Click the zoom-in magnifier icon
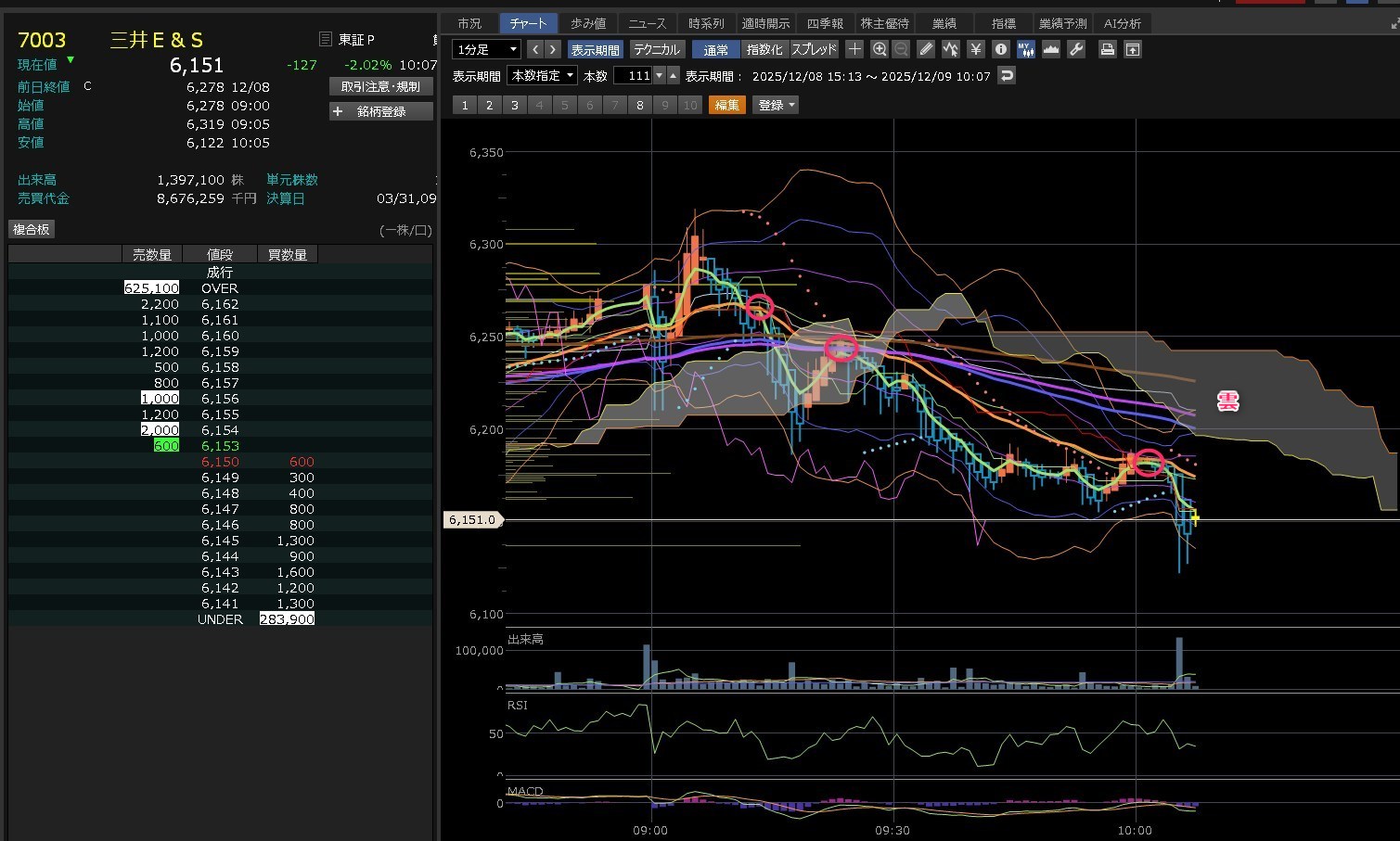This screenshot has width=1400, height=841. coord(880,49)
